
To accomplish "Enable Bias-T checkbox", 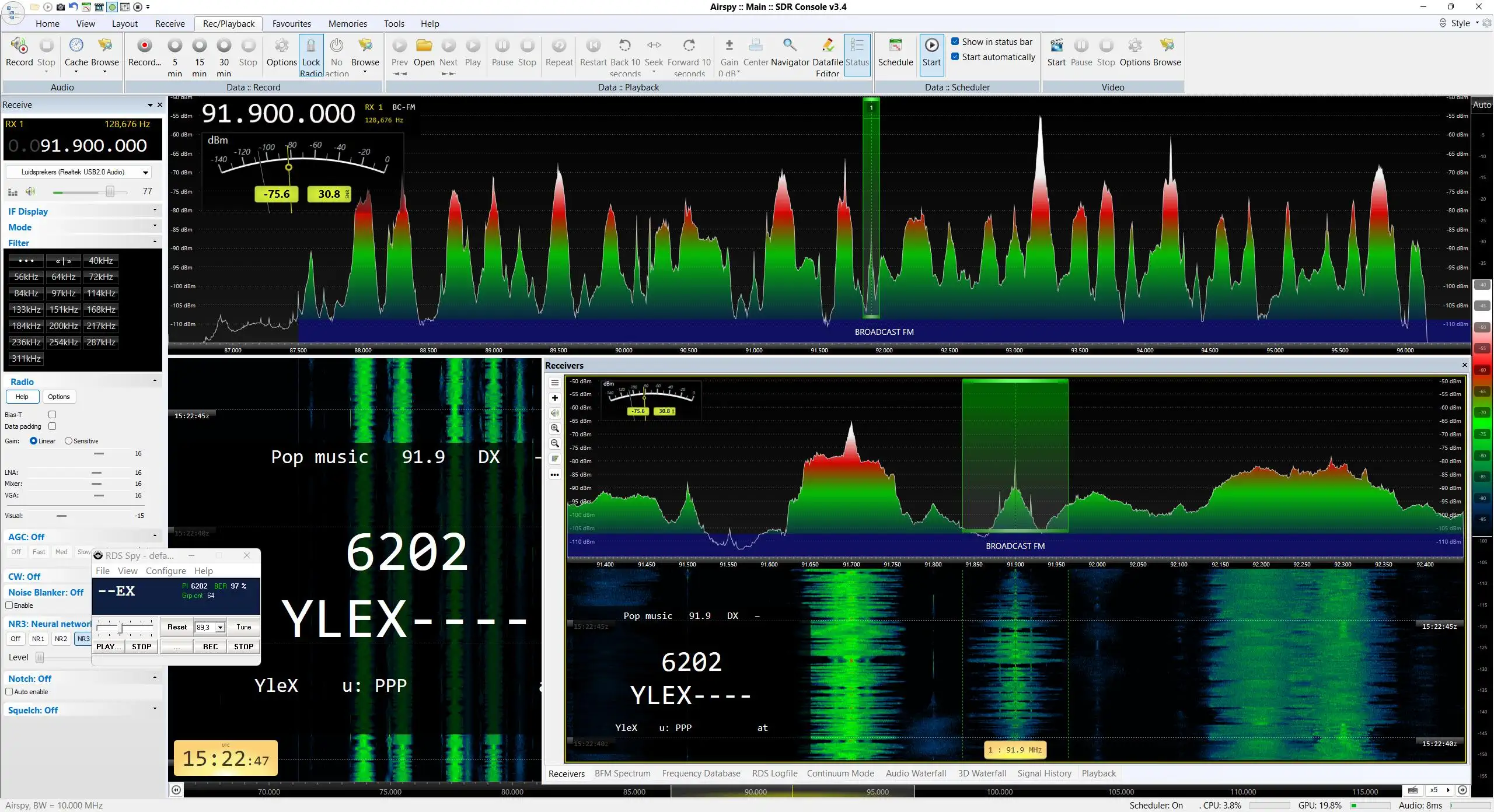I will coord(52,414).
